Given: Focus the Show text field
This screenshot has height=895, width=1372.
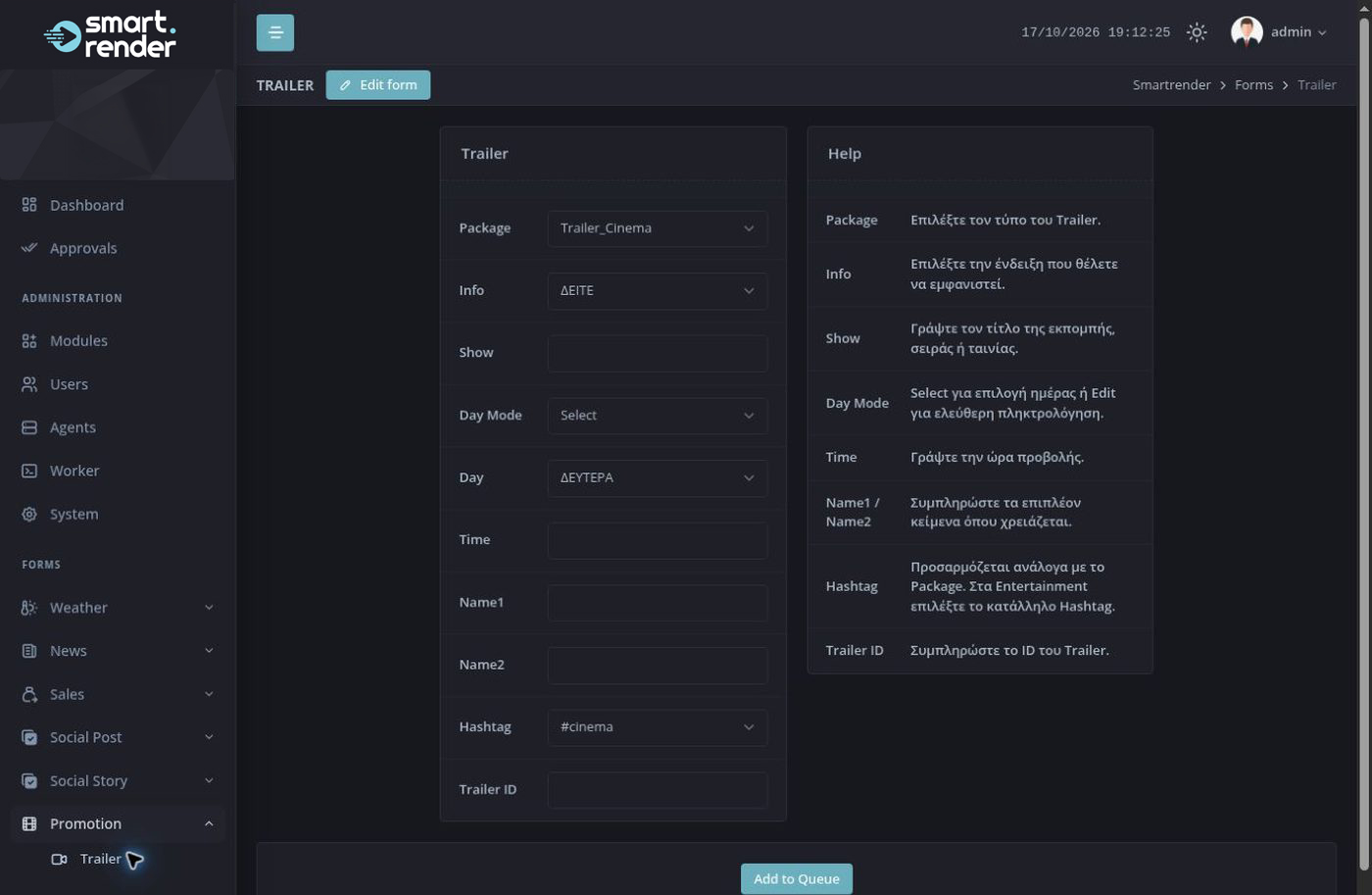Looking at the screenshot, I should [658, 353].
